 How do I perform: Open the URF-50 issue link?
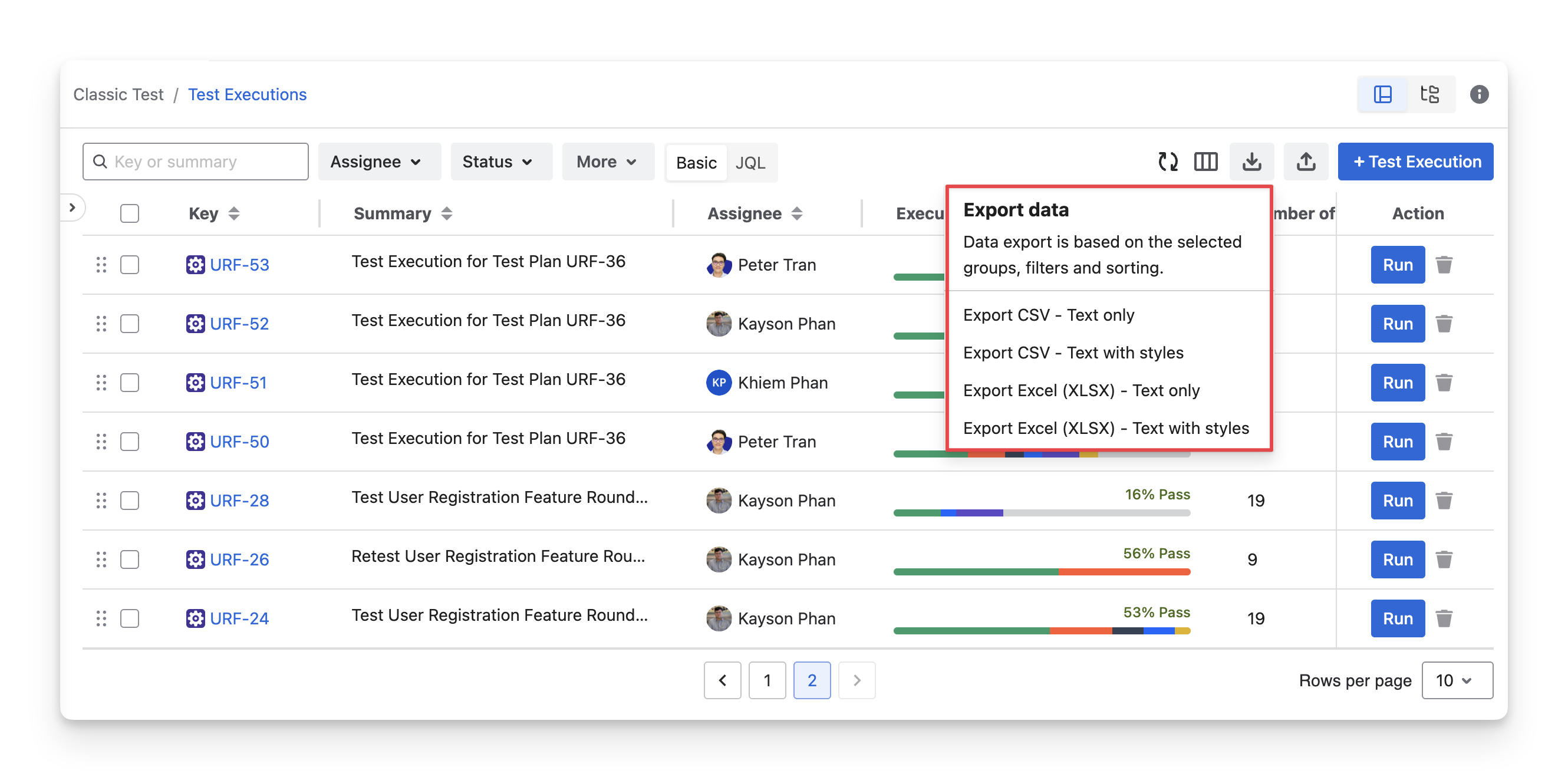(239, 442)
